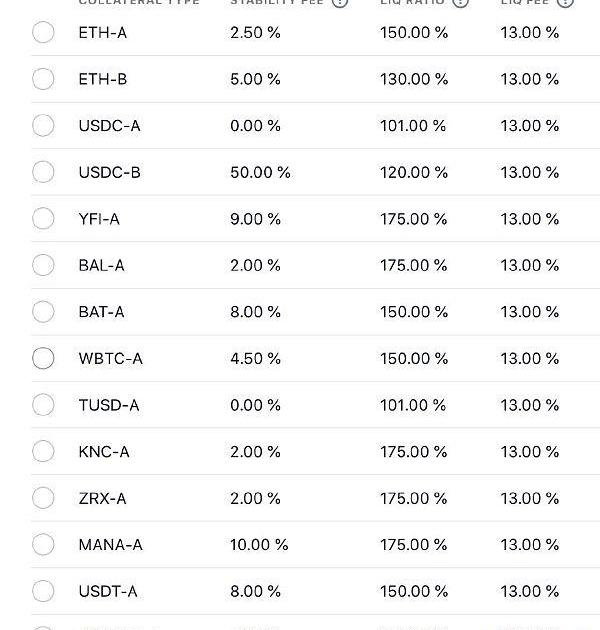Image resolution: width=600 pixels, height=630 pixels.
Task: Choose the KNC-A collateral radio button
Action: (x=43, y=451)
